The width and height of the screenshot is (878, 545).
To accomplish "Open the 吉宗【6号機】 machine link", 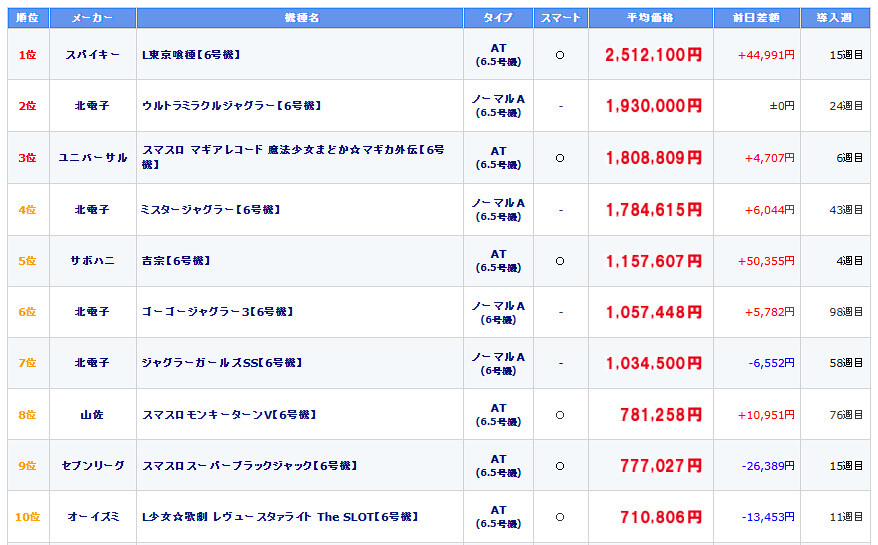I will (x=176, y=261).
